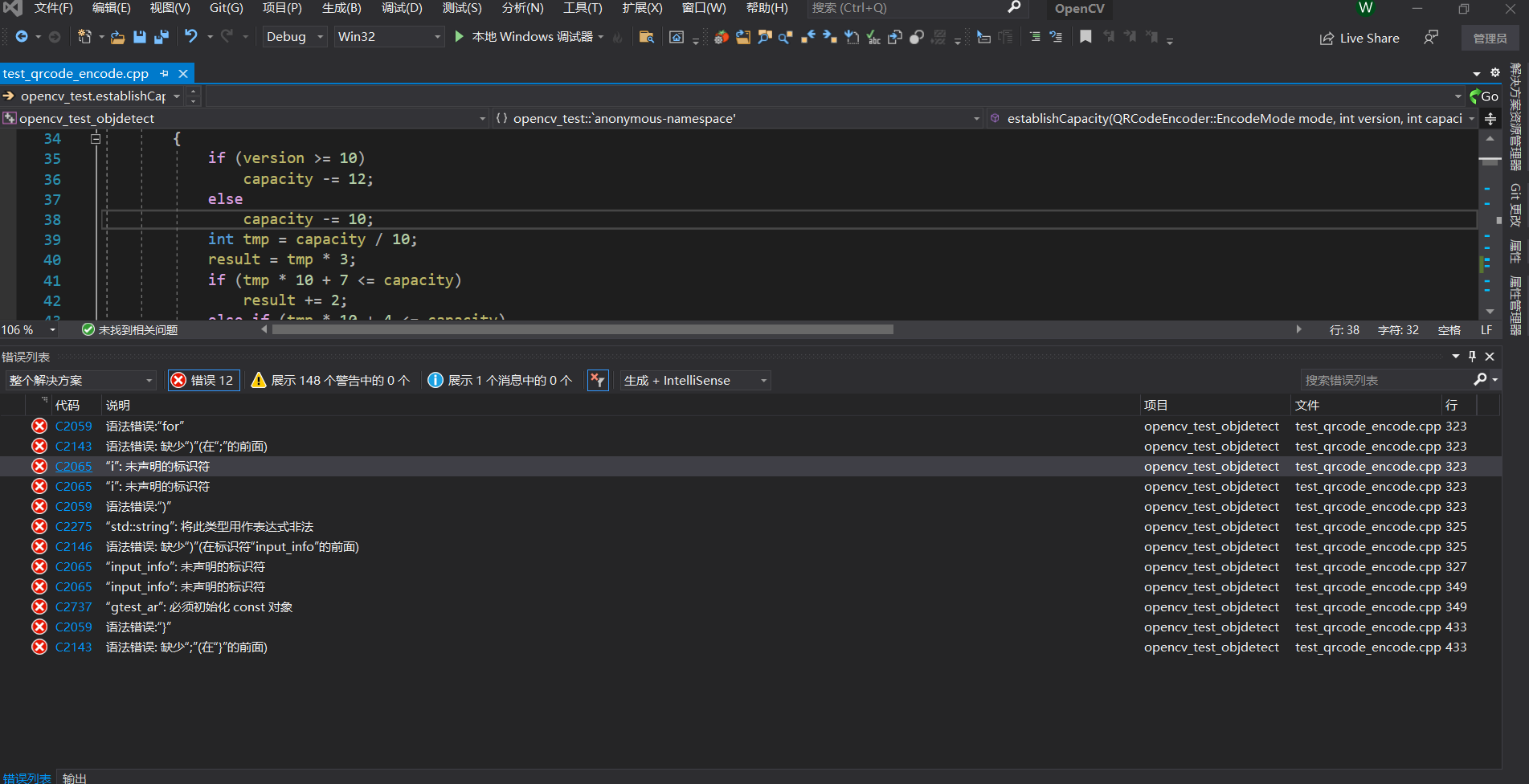
Task: Click the navigate backward arrow icon
Action: [22, 37]
